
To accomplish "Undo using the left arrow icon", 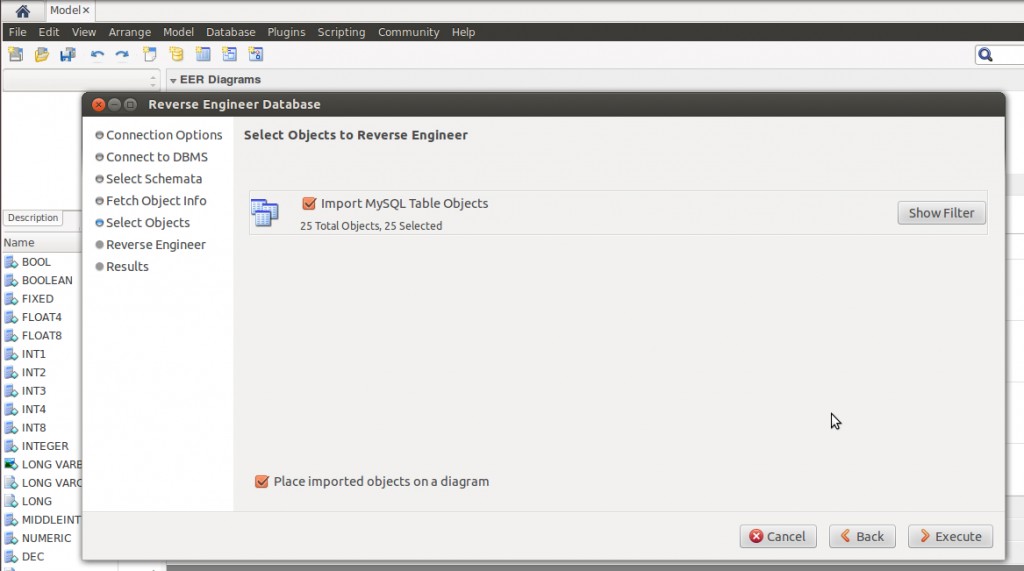I will click(x=97, y=54).
